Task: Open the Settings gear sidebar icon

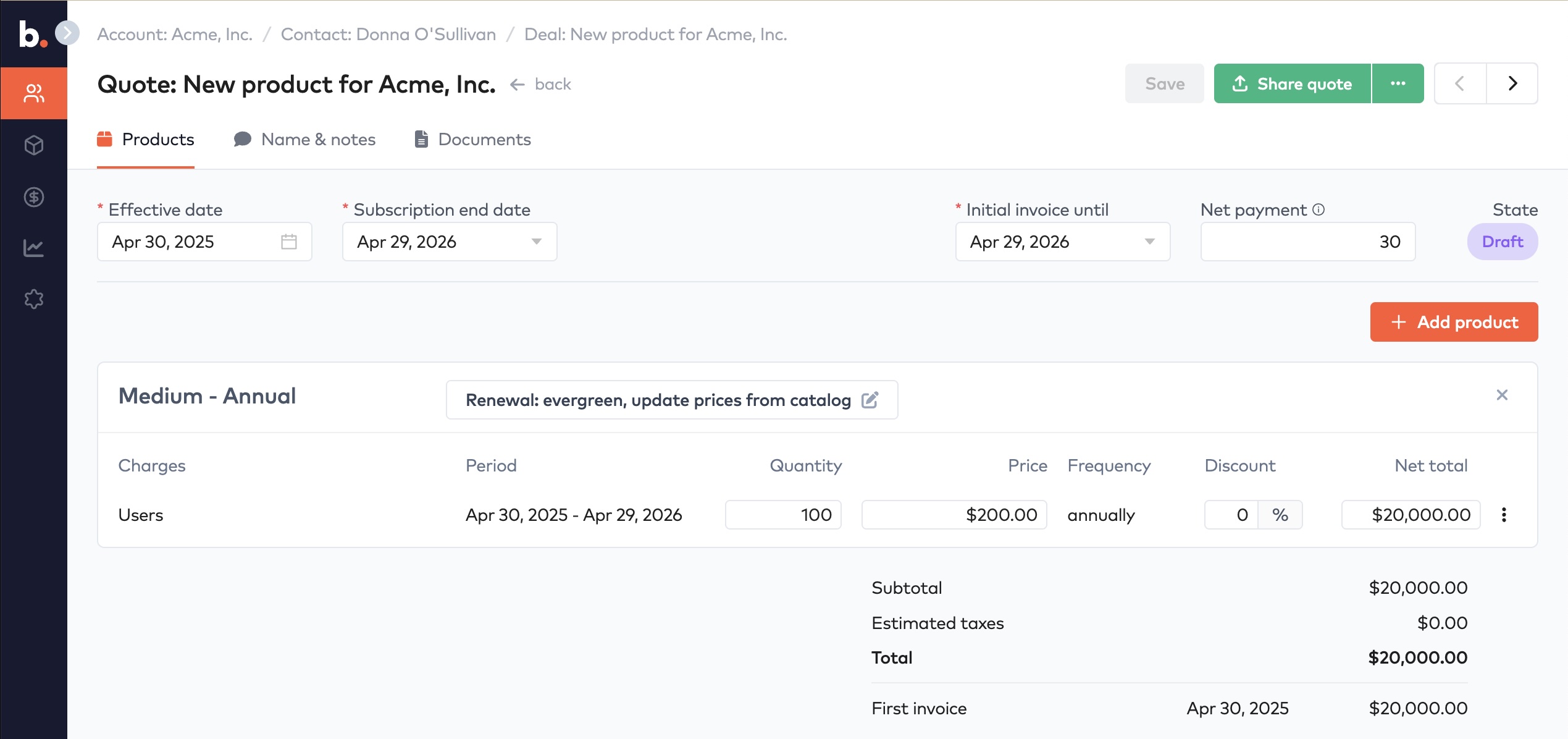Action: 33,300
